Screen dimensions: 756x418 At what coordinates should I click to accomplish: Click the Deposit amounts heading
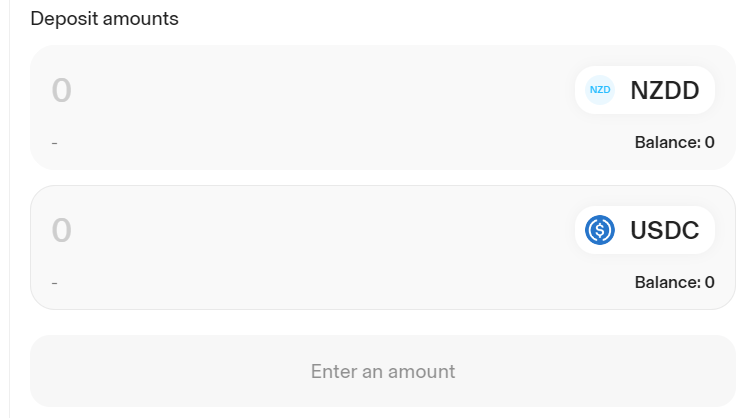(x=105, y=19)
